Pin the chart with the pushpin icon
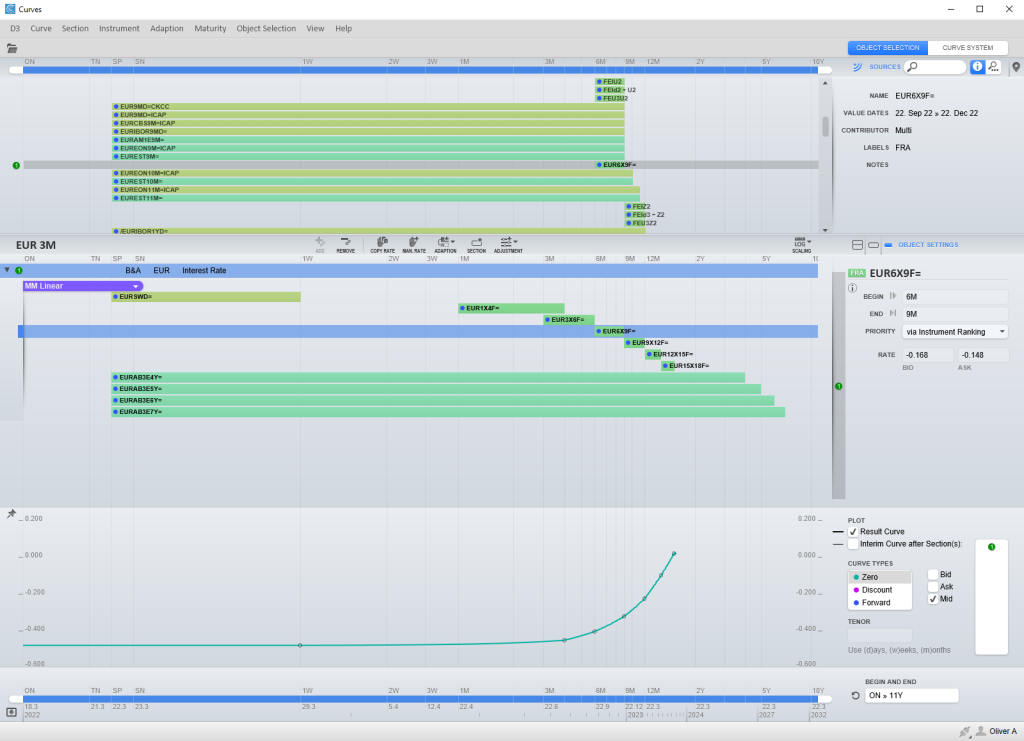The height and width of the screenshot is (741, 1024). (12, 514)
